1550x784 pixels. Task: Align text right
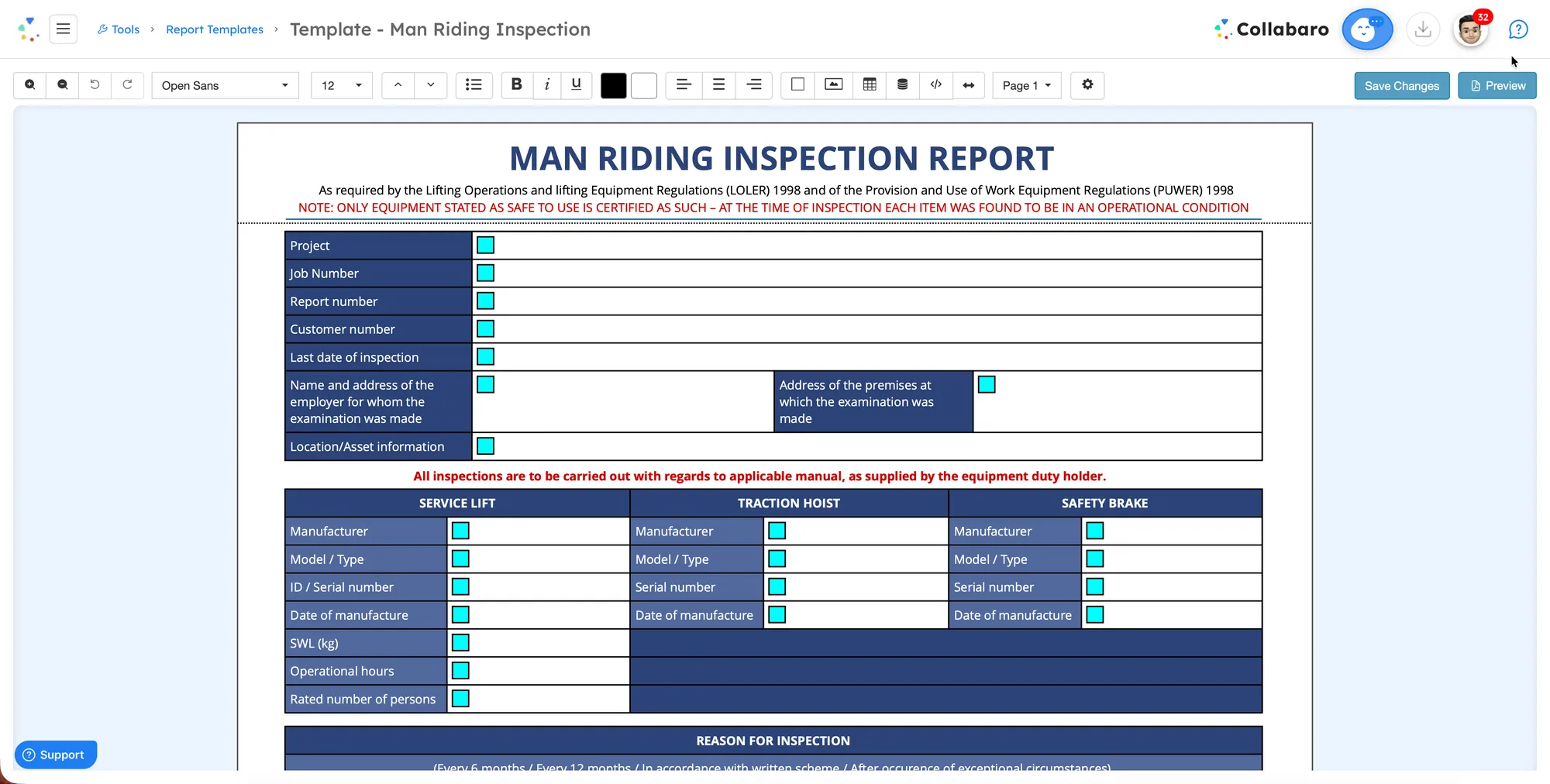[x=753, y=85]
